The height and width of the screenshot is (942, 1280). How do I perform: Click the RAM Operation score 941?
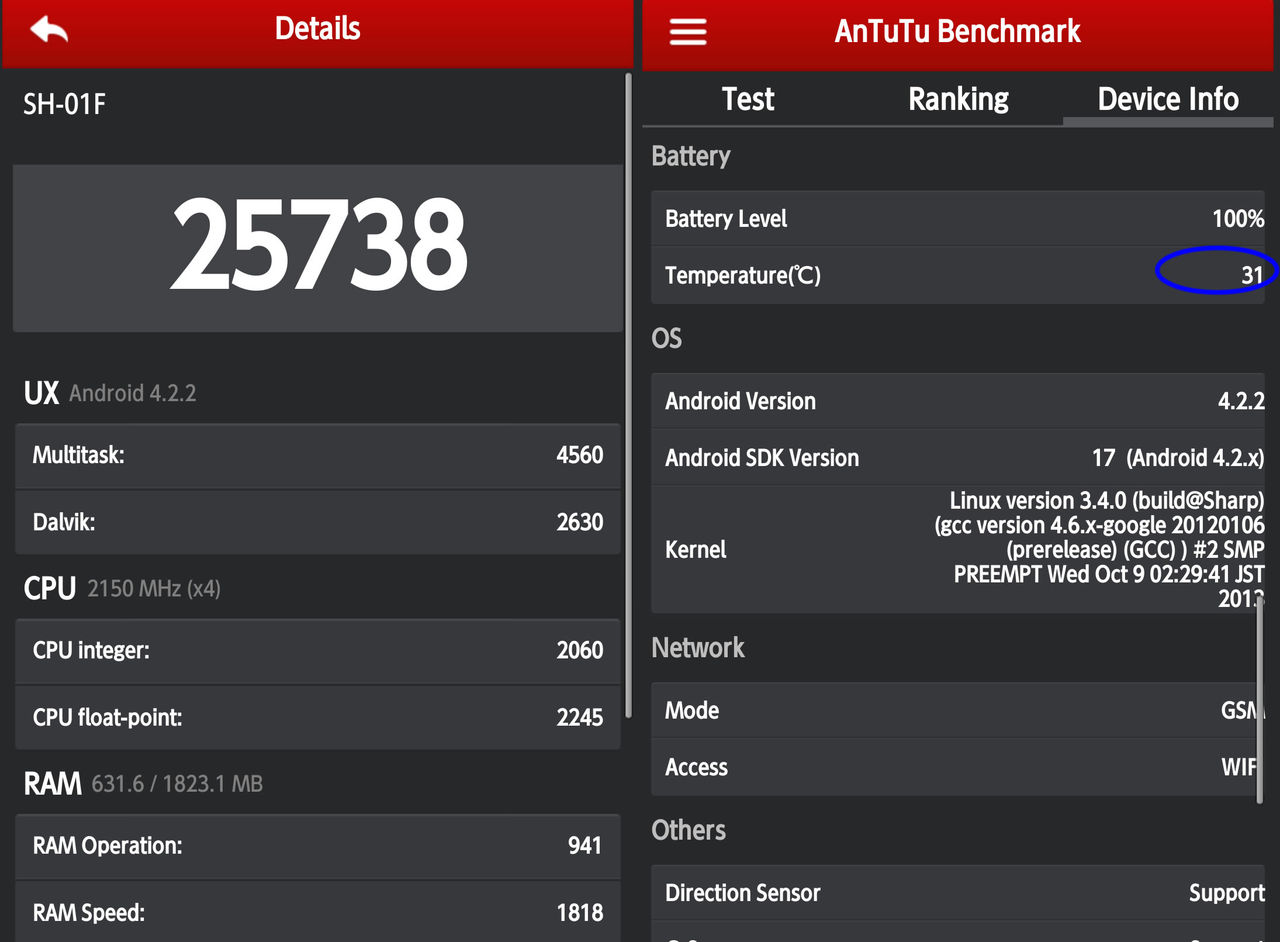pyautogui.click(x=585, y=845)
